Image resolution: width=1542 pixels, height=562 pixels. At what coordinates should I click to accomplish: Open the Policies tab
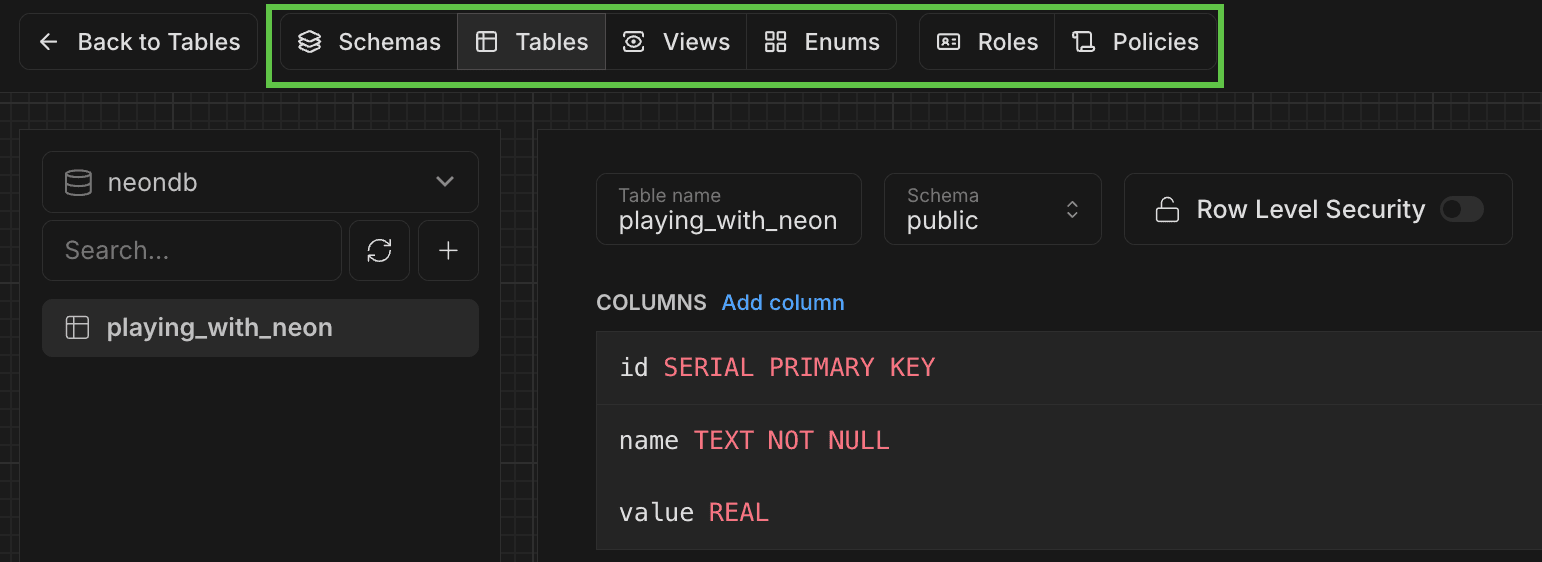(x=1136, y=42)
